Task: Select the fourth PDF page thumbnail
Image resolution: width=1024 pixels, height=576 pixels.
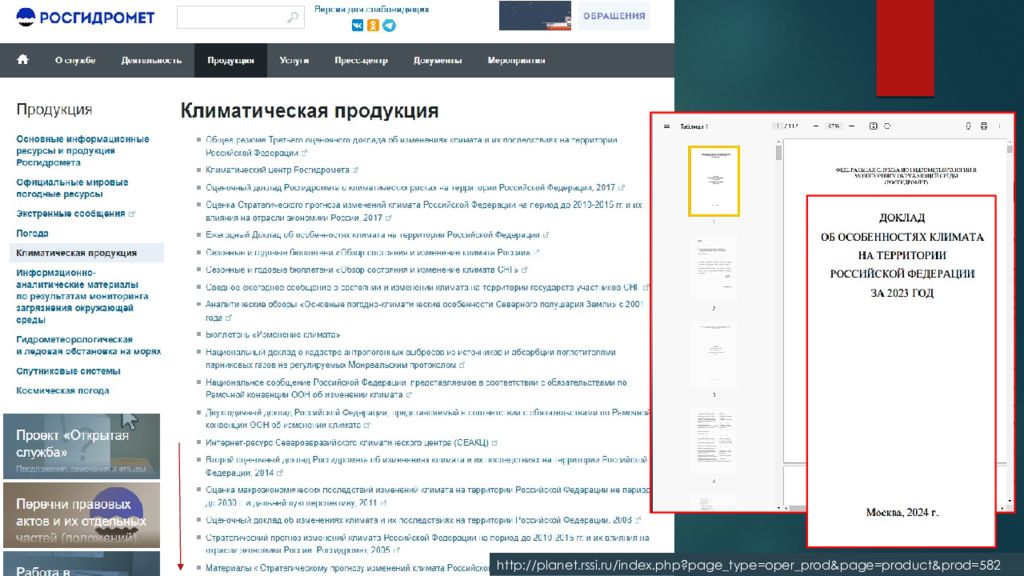Action: [714, 439]
